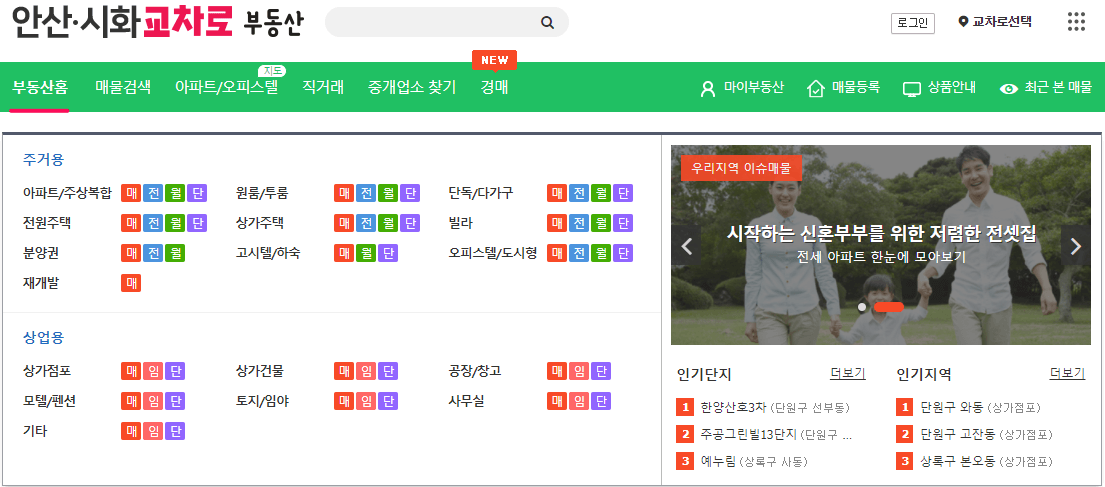The width and height of the screenshot is (1105, 487).
Task: Click 단 badge for 원룸/투룸
Action: click(x=409, y=193)
